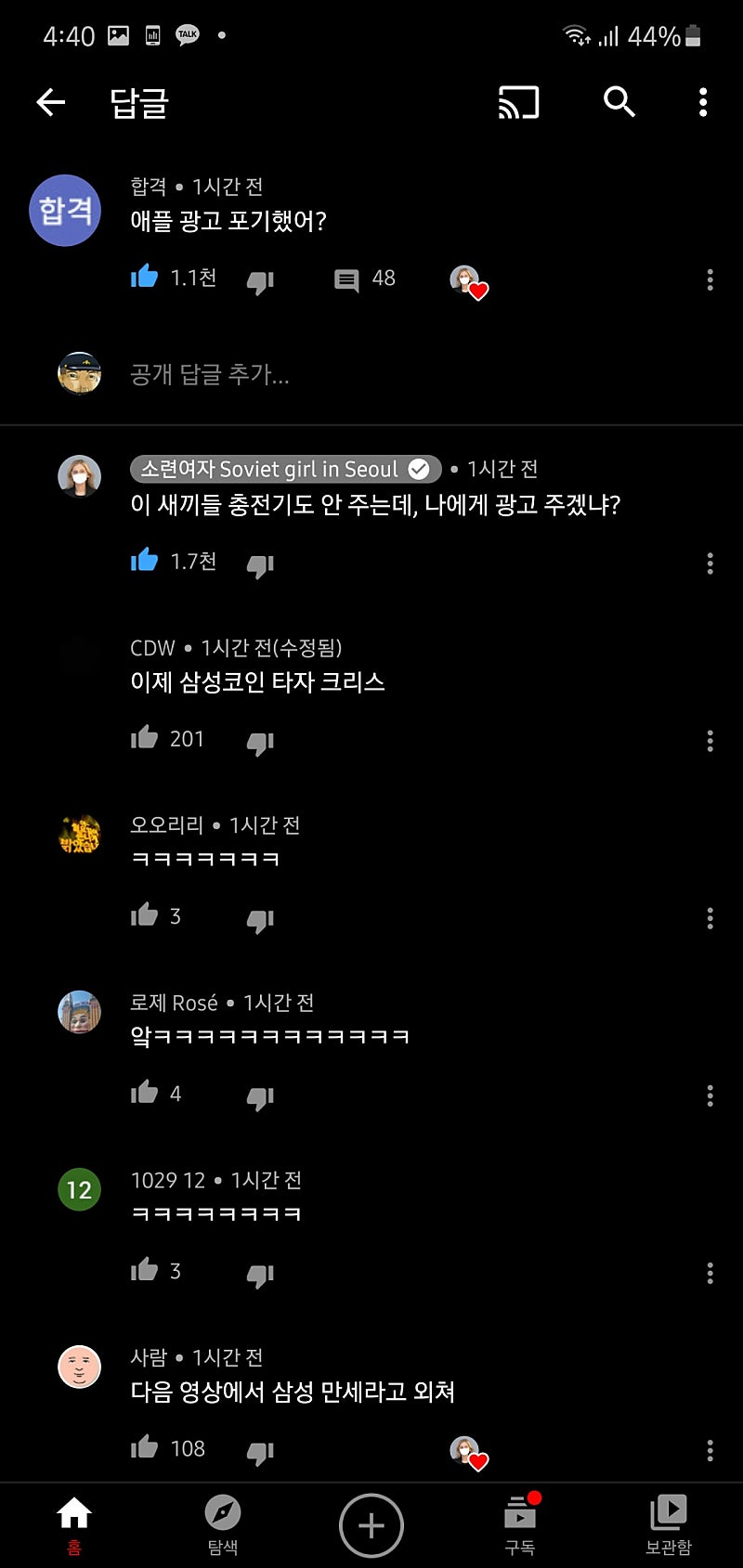Toggle like on 합격's comment

tap(145, 278)
